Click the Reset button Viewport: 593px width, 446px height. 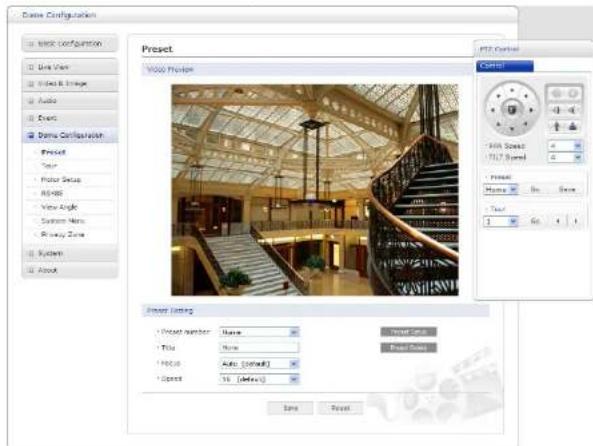pos(340,408)
